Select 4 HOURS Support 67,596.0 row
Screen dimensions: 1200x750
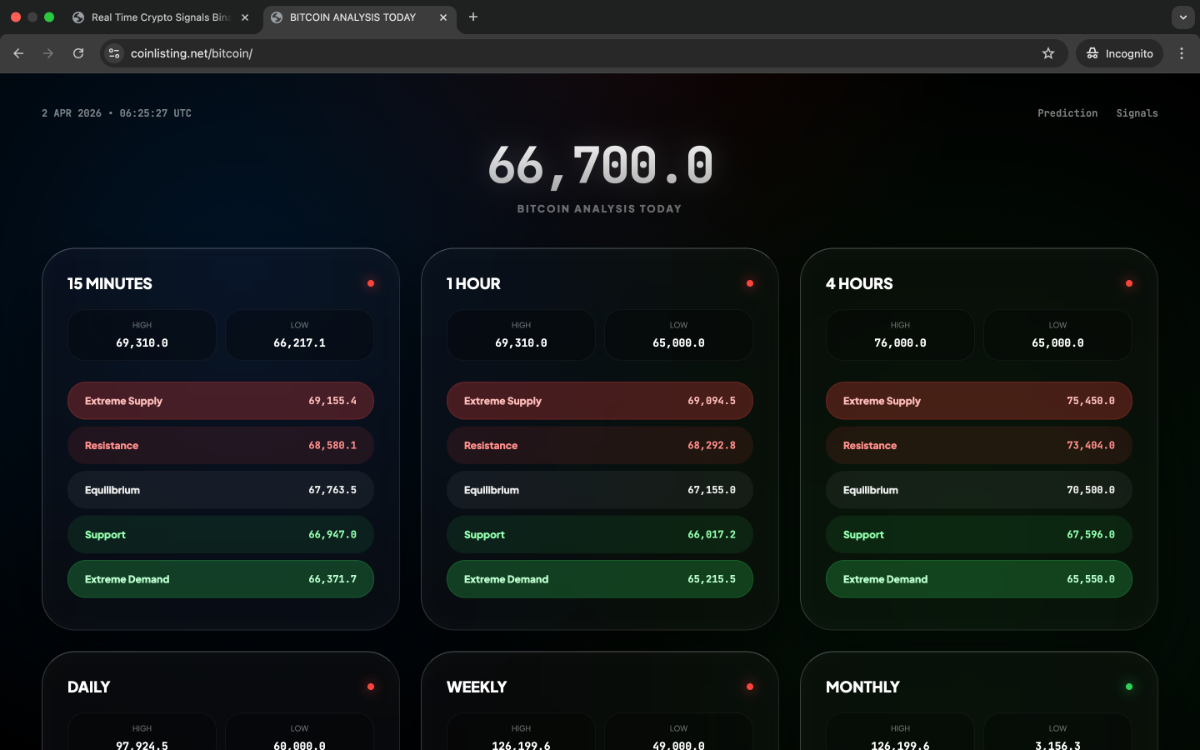(x=979, y=535)
